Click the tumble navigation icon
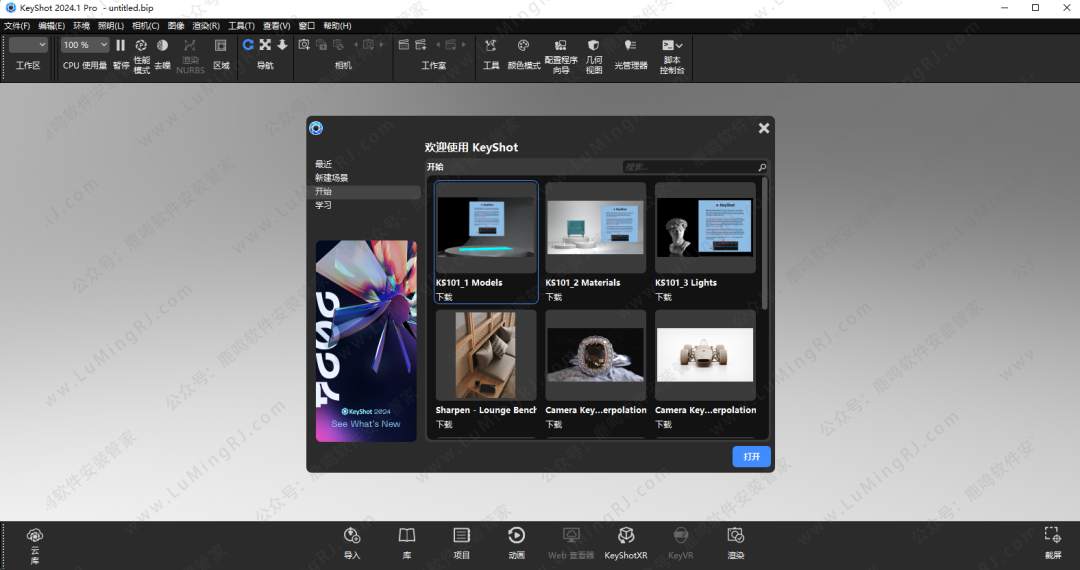Screen dimensions: 1080x570 pos(248,45)
